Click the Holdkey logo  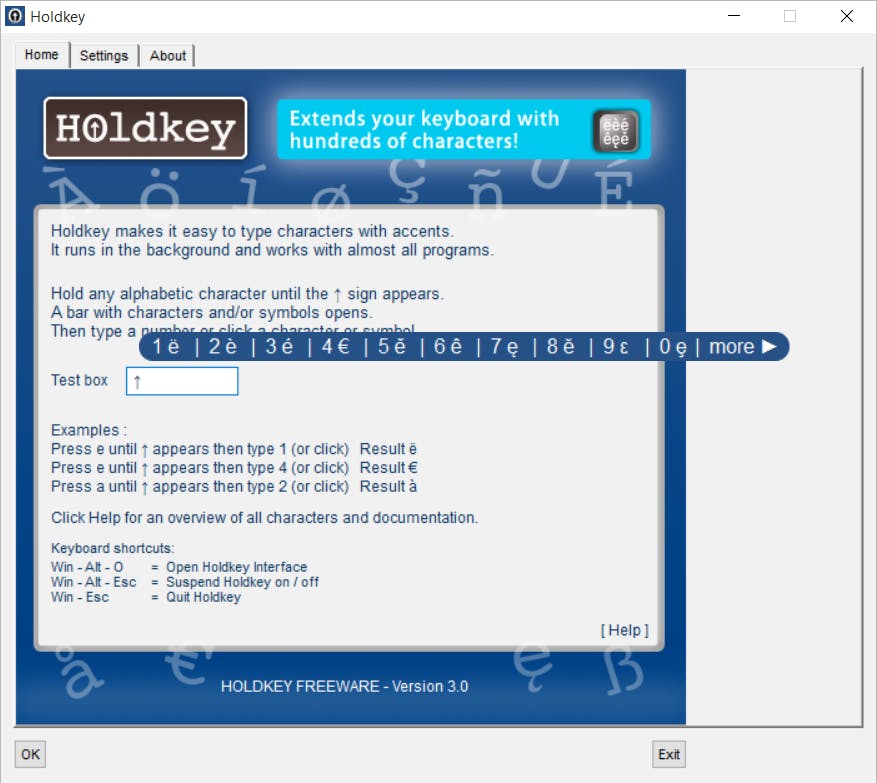pyautogui.click(x=145, y=128)
